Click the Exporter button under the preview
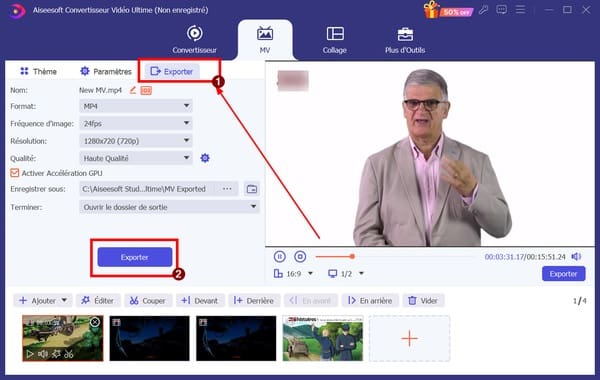 point(563,274)
